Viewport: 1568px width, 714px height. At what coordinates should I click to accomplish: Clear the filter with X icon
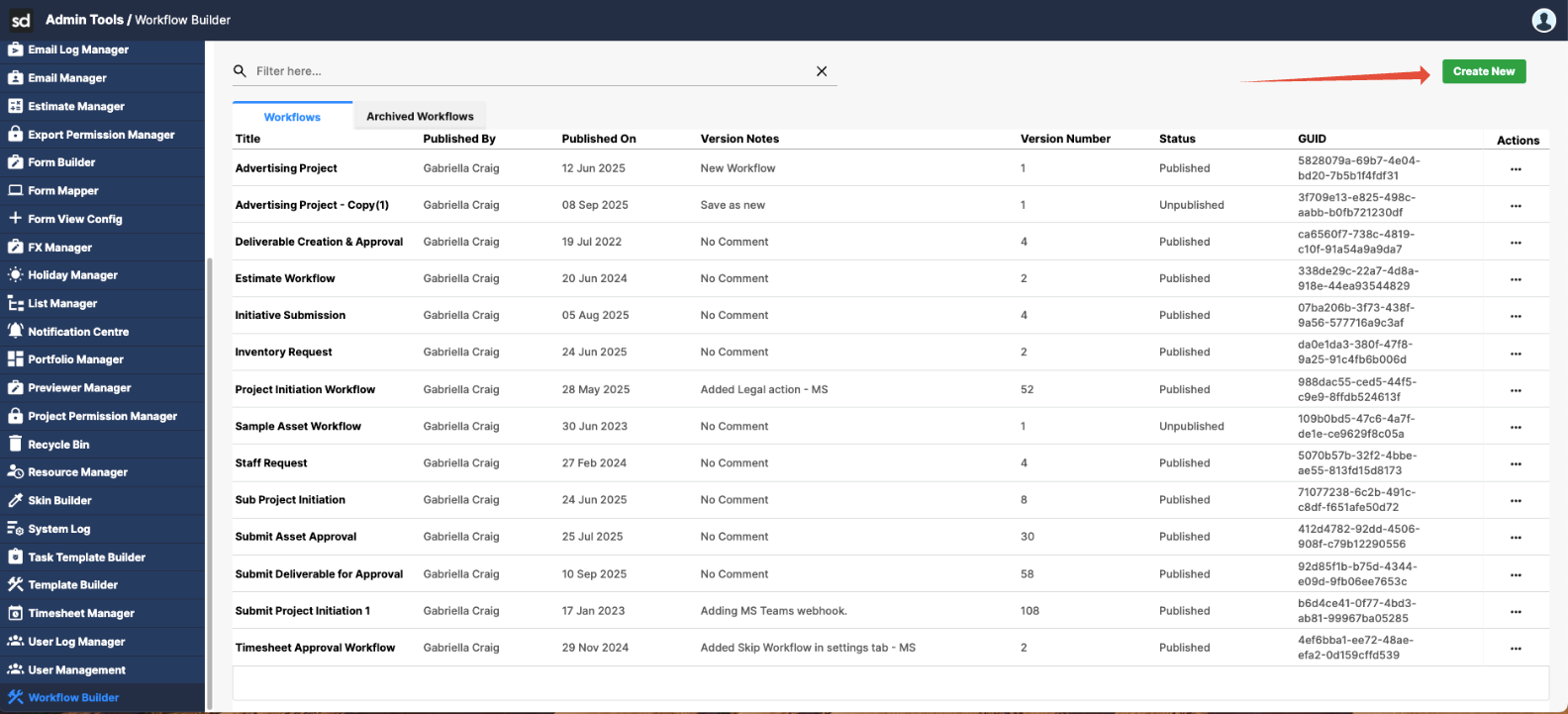coord(822,71)
